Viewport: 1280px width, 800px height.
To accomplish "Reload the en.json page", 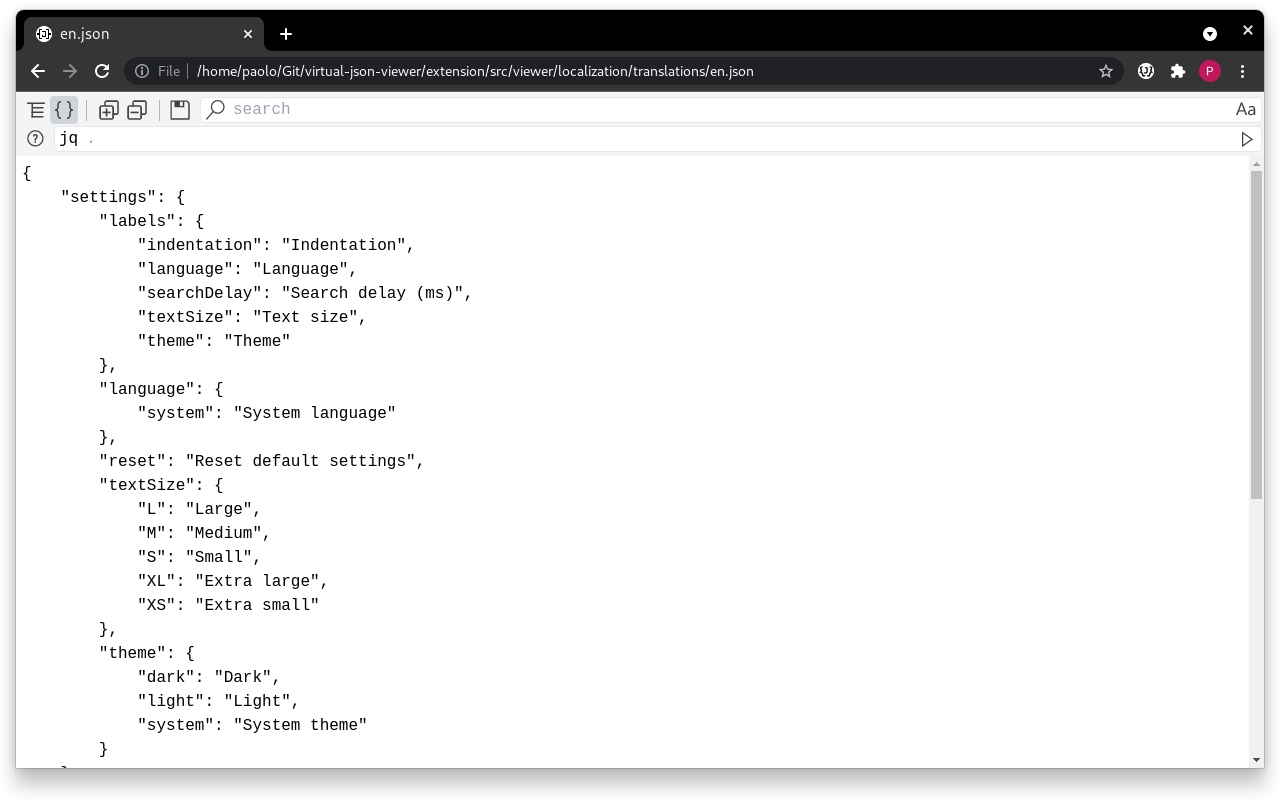I will [102, 71].
